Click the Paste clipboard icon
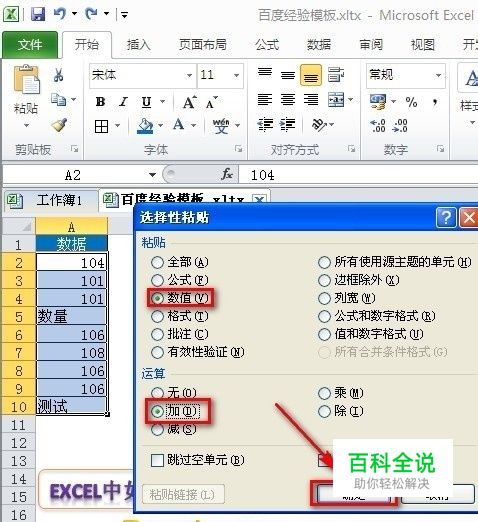Viewport: 478px width, 522px height. [x=26, y=80]
